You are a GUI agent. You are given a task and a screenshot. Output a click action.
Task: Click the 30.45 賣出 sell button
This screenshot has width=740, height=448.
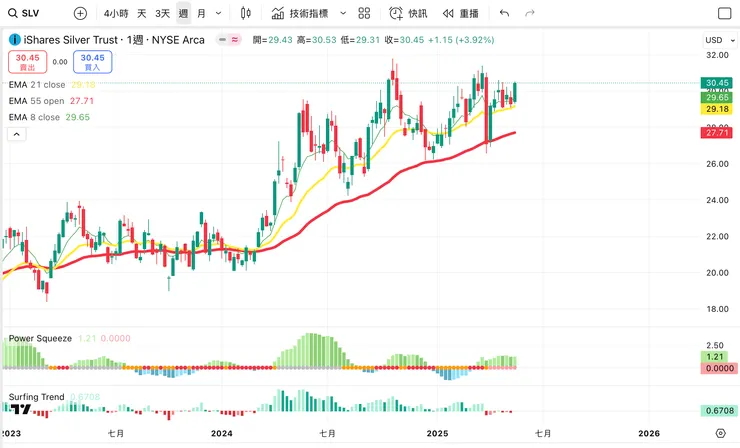tap(27, 62)
